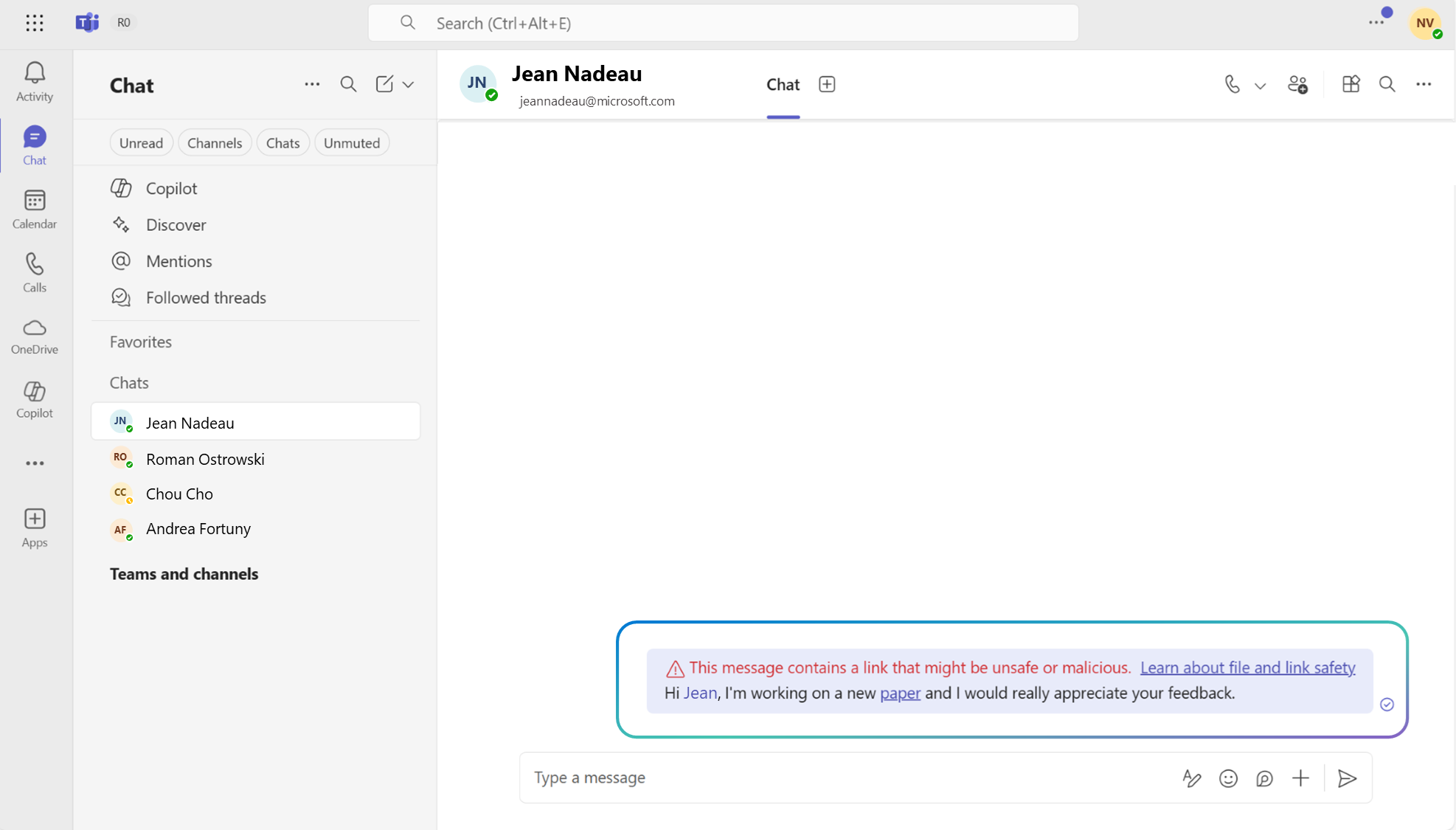This screenshot has height=830, width=1456.
Task: Open the app launcher waffle grid
Action: pyautogui.click(x=35, y=23)
